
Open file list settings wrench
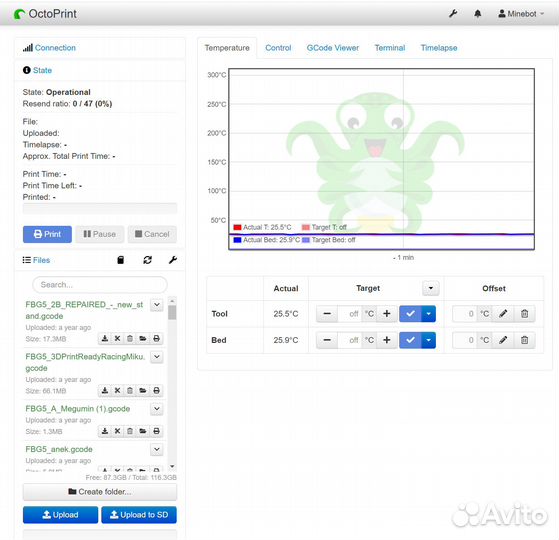click(x=173, y=260)
